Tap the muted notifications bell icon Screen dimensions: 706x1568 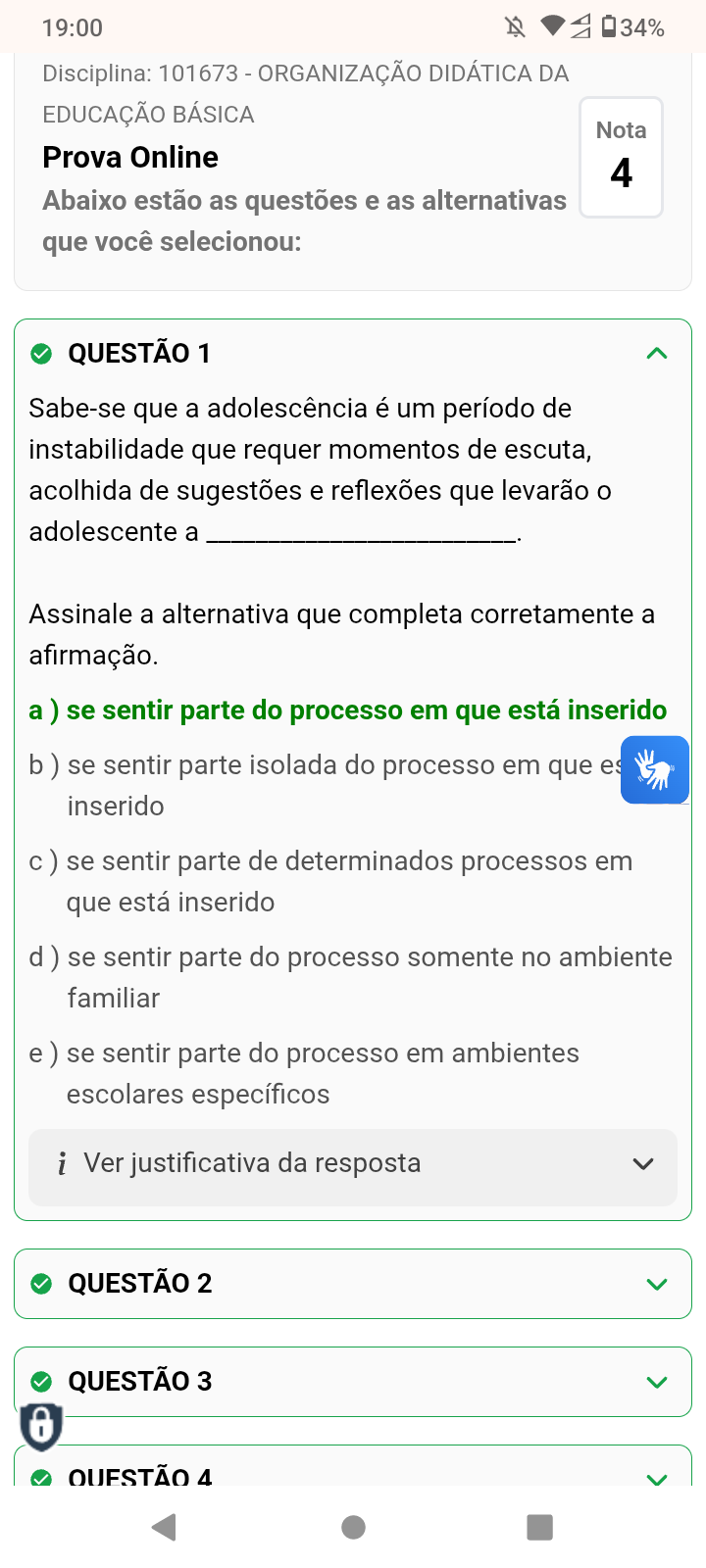pyautogui.click(x=515, y=27)
